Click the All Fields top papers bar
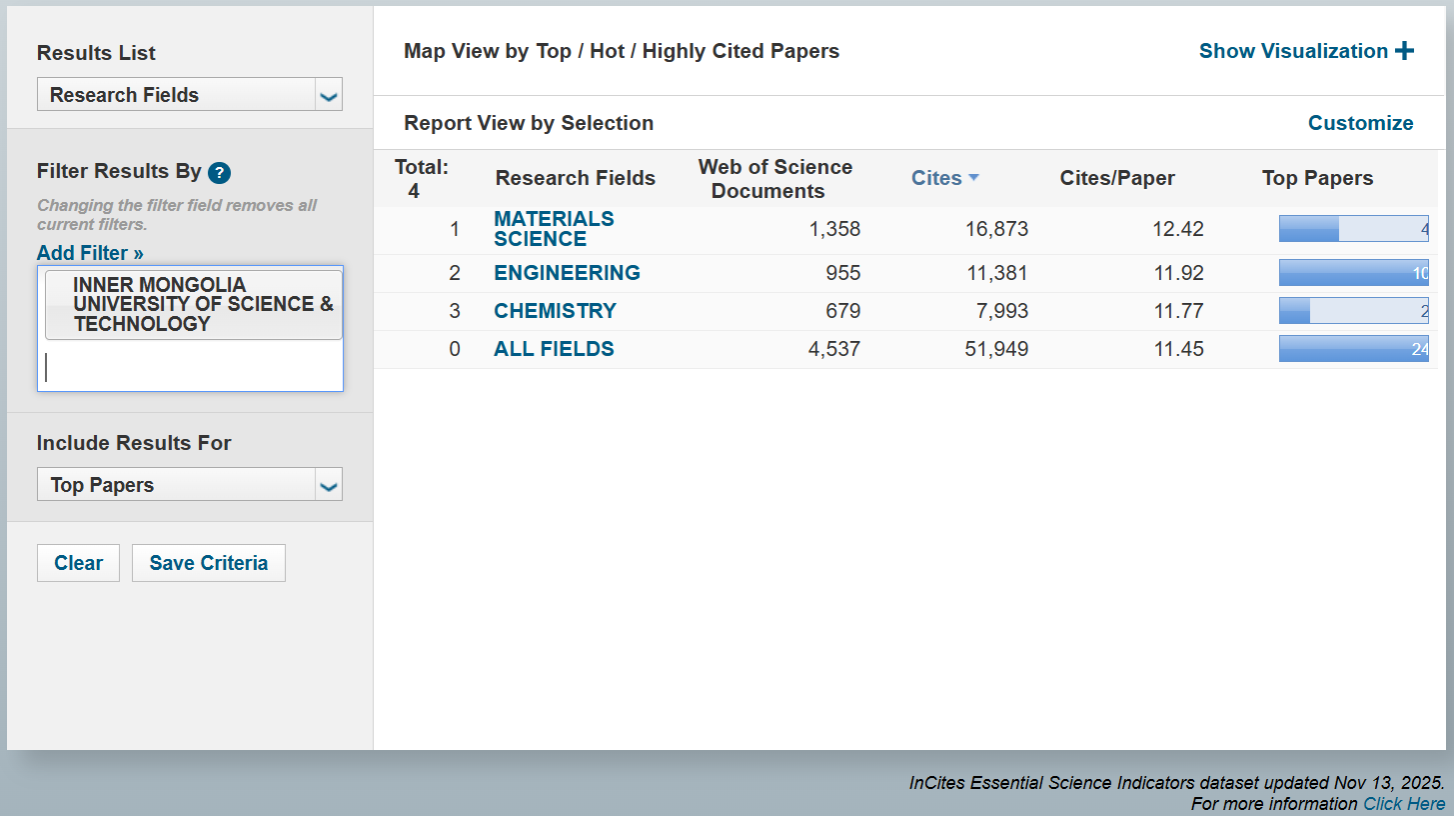This screenshot has height=816, width=1454. pyautogui.click(x=1353, y=349)
